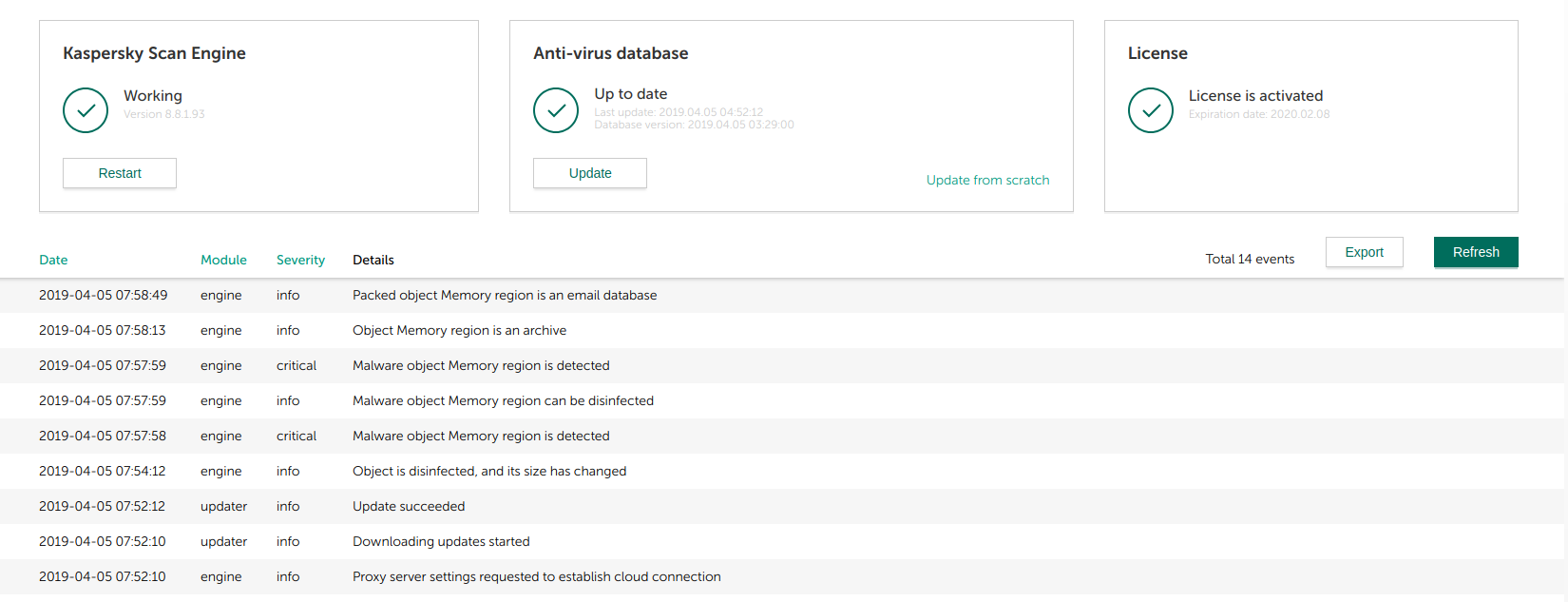Click the Anti-virus database up-to-date checkmark icon
Screen dimensions: 1568x602
point(556,110)
